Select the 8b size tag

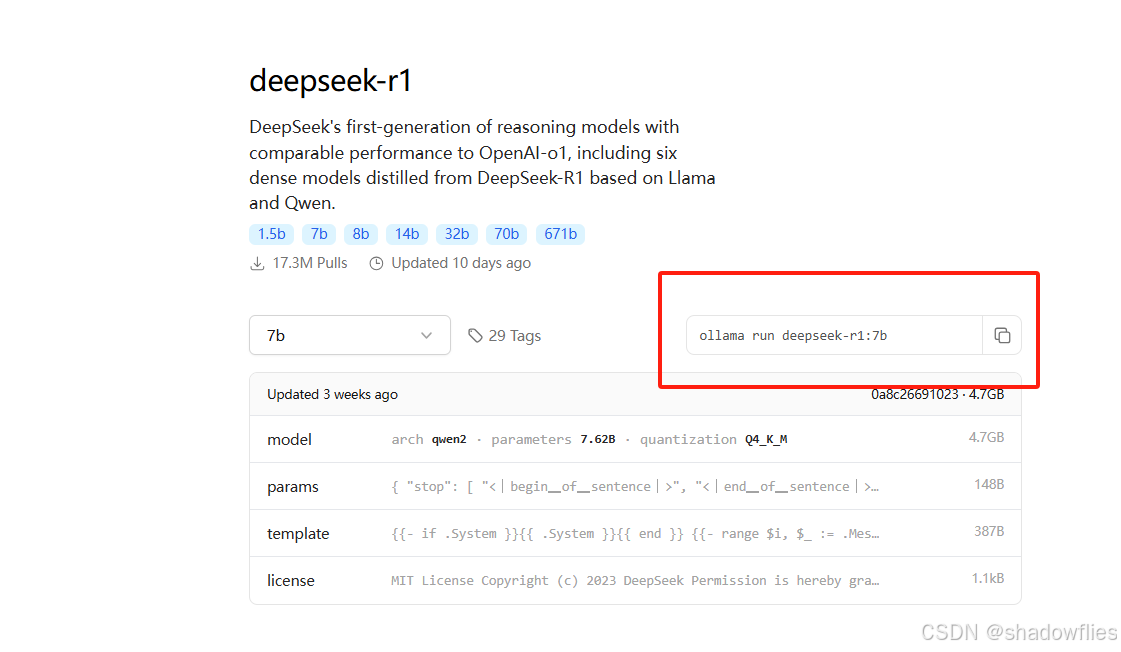pos(361,234)
